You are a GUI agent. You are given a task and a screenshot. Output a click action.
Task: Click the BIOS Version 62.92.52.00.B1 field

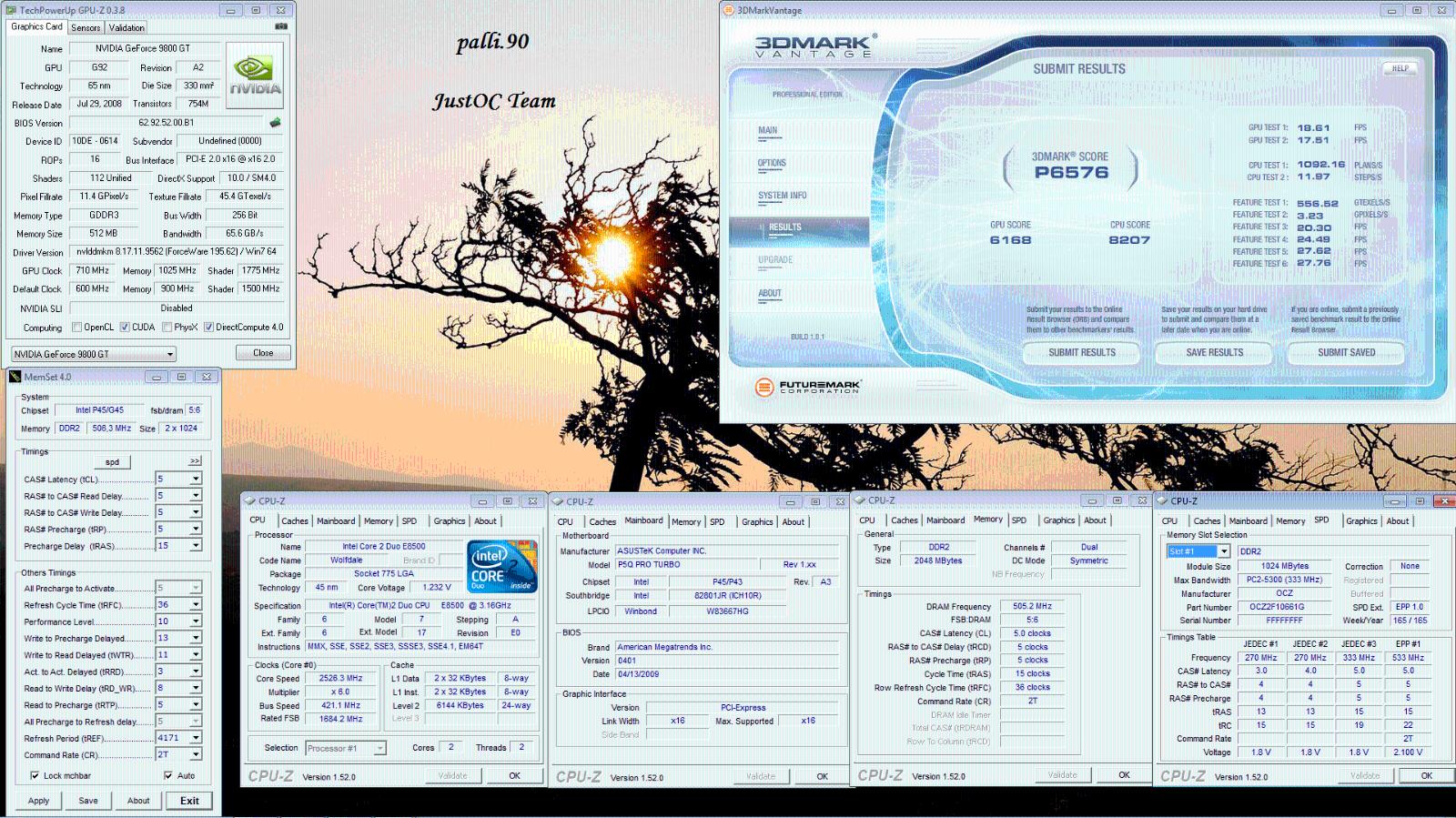(166, 123)
